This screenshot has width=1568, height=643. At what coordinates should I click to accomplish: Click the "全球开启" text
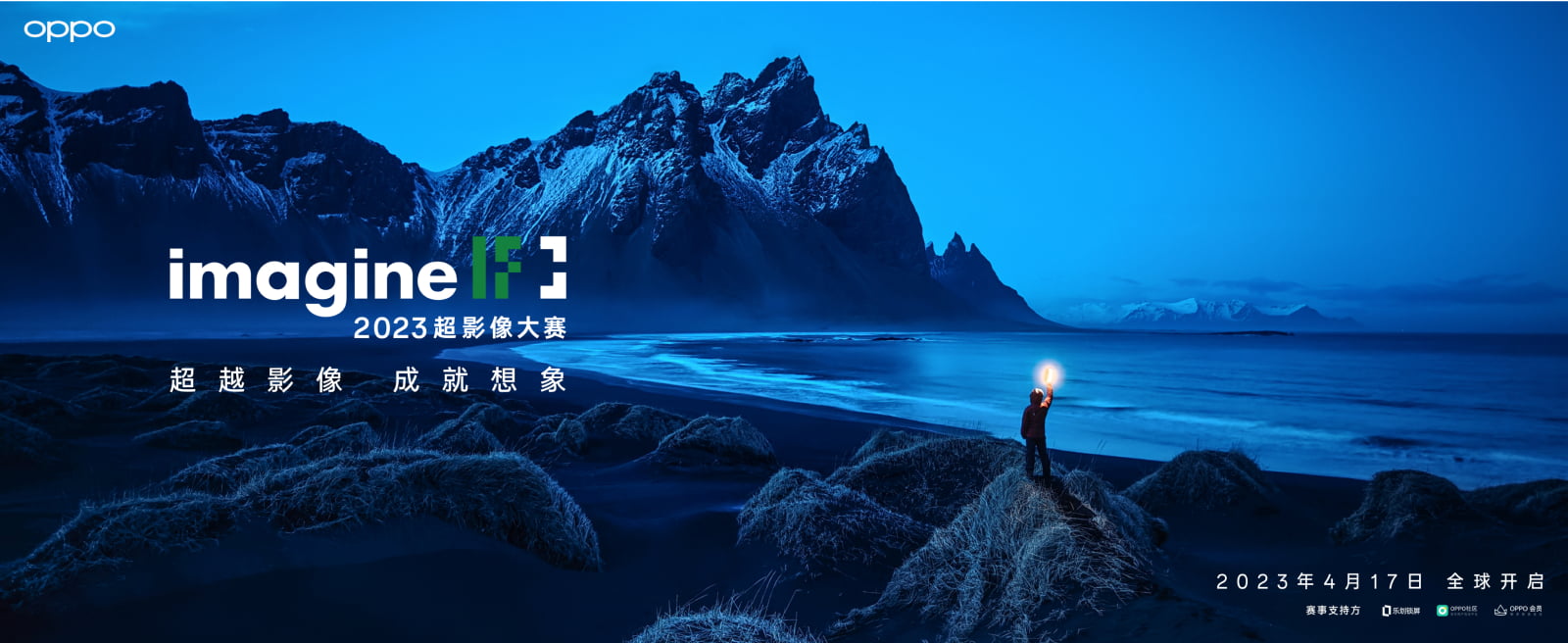(1495, 581)
